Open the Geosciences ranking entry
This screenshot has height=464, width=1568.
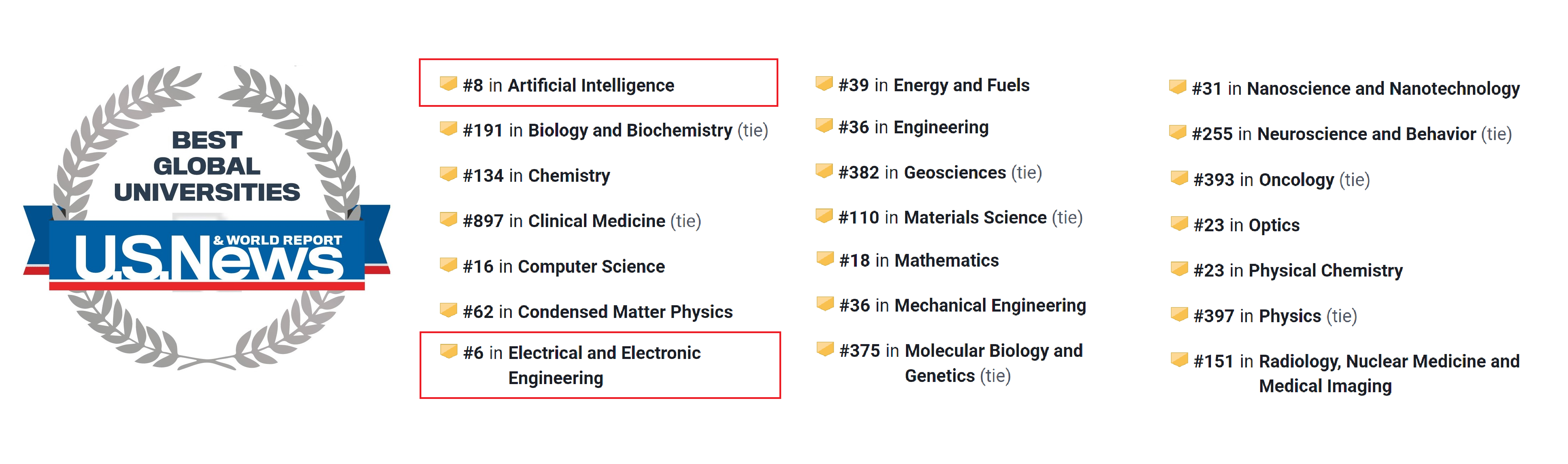pos(941,173)
